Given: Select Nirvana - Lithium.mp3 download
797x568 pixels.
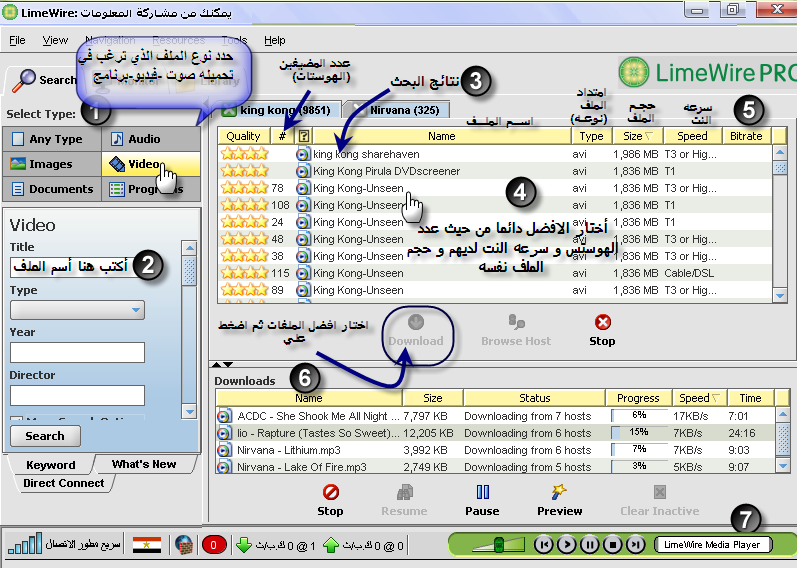Looking at the screenshot, I should [x=496, y=450].
